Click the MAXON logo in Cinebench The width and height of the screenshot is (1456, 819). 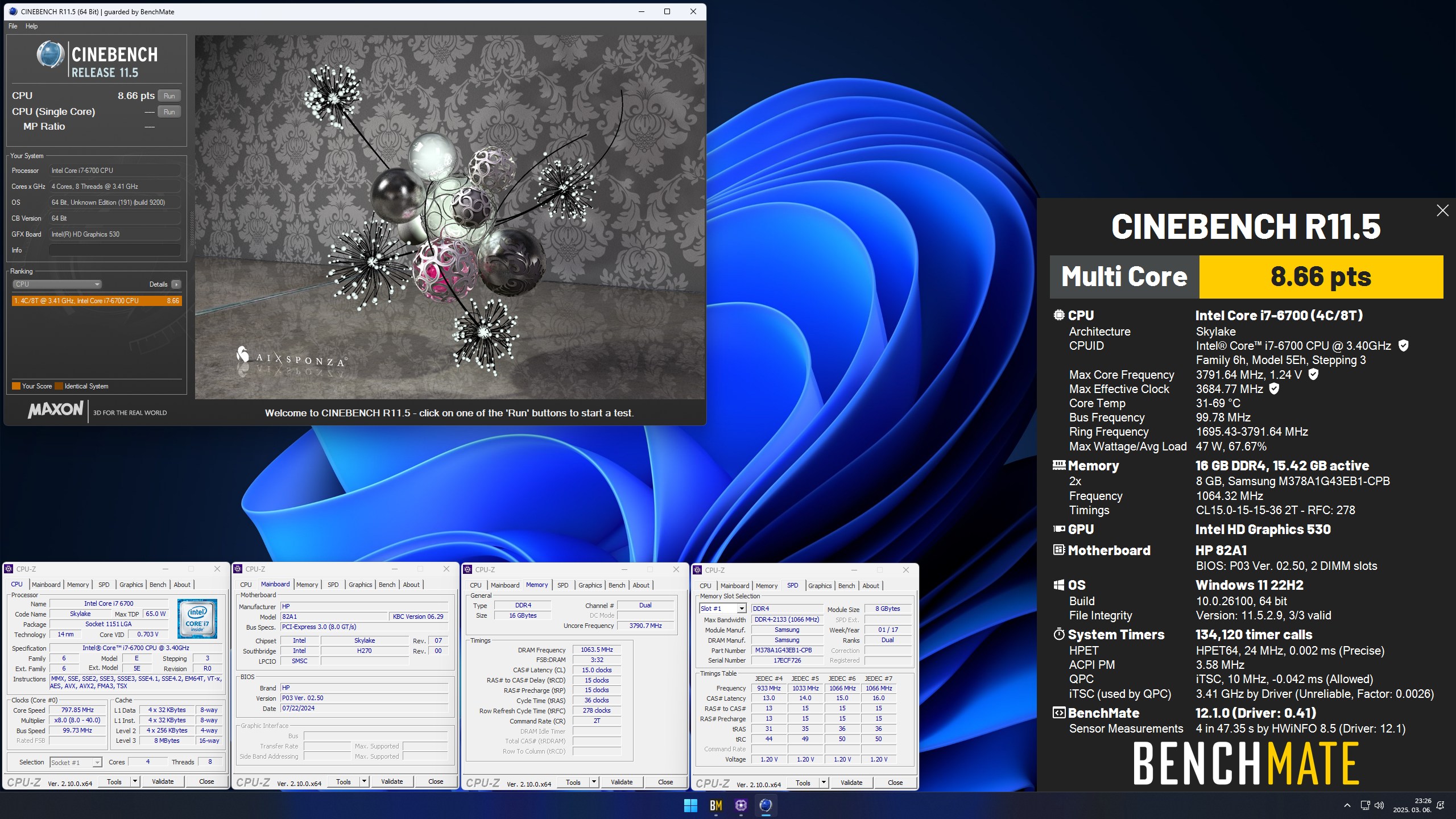(55, 409)
